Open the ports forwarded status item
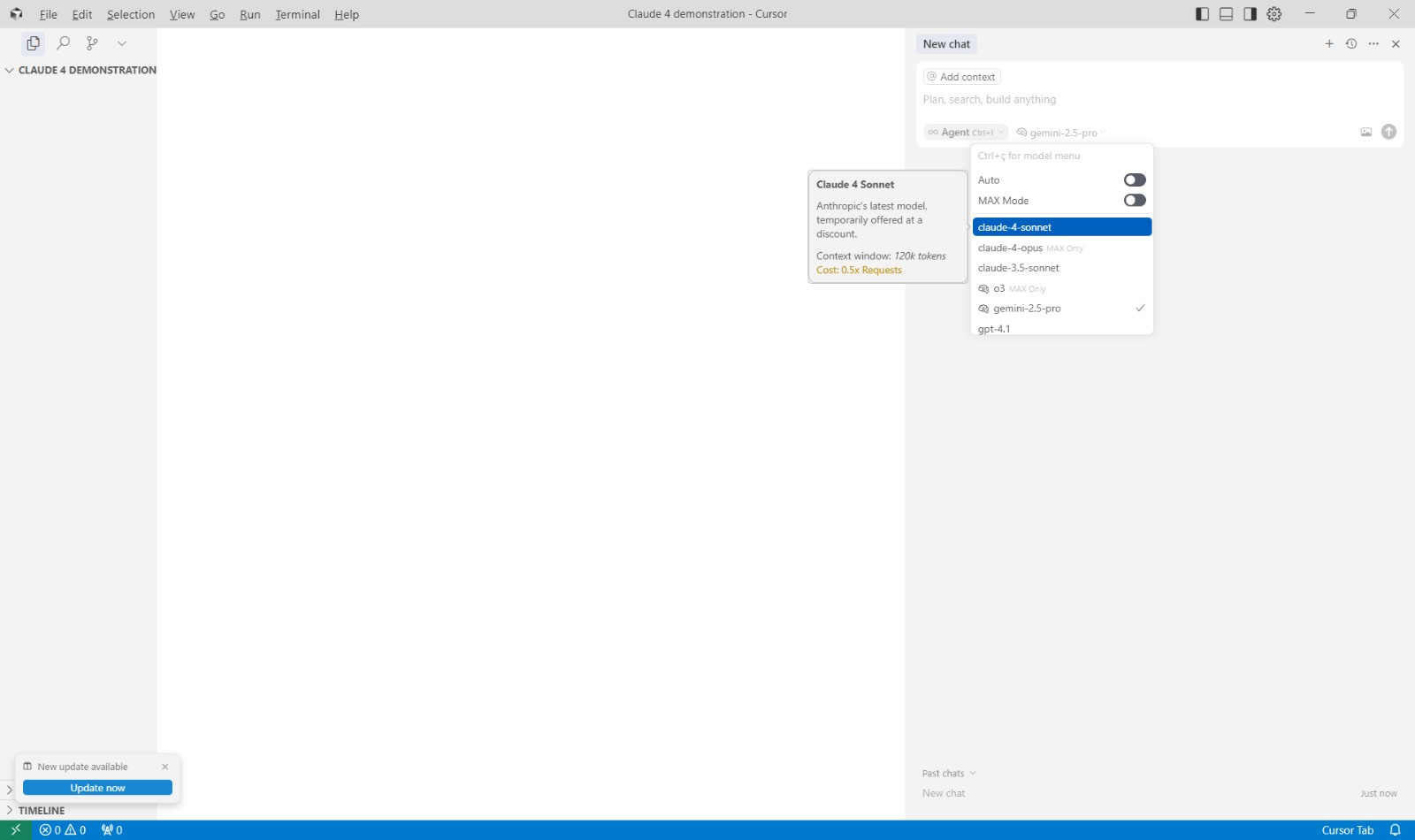The height and width of the screenshot is (840, 1415). pos(111,830)
